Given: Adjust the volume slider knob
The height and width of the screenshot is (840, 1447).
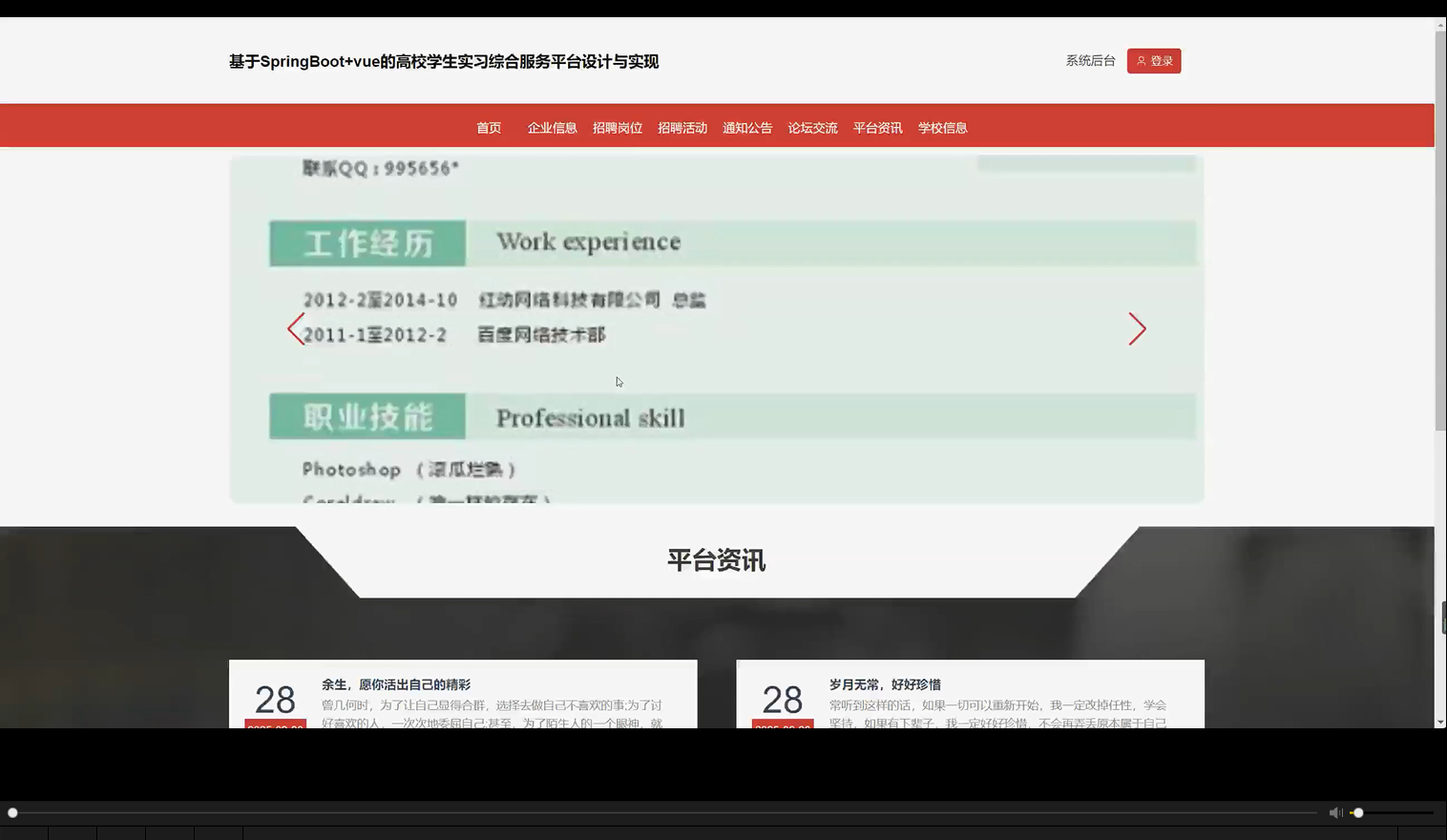Looking at the screenshot, I should 1358,812.
